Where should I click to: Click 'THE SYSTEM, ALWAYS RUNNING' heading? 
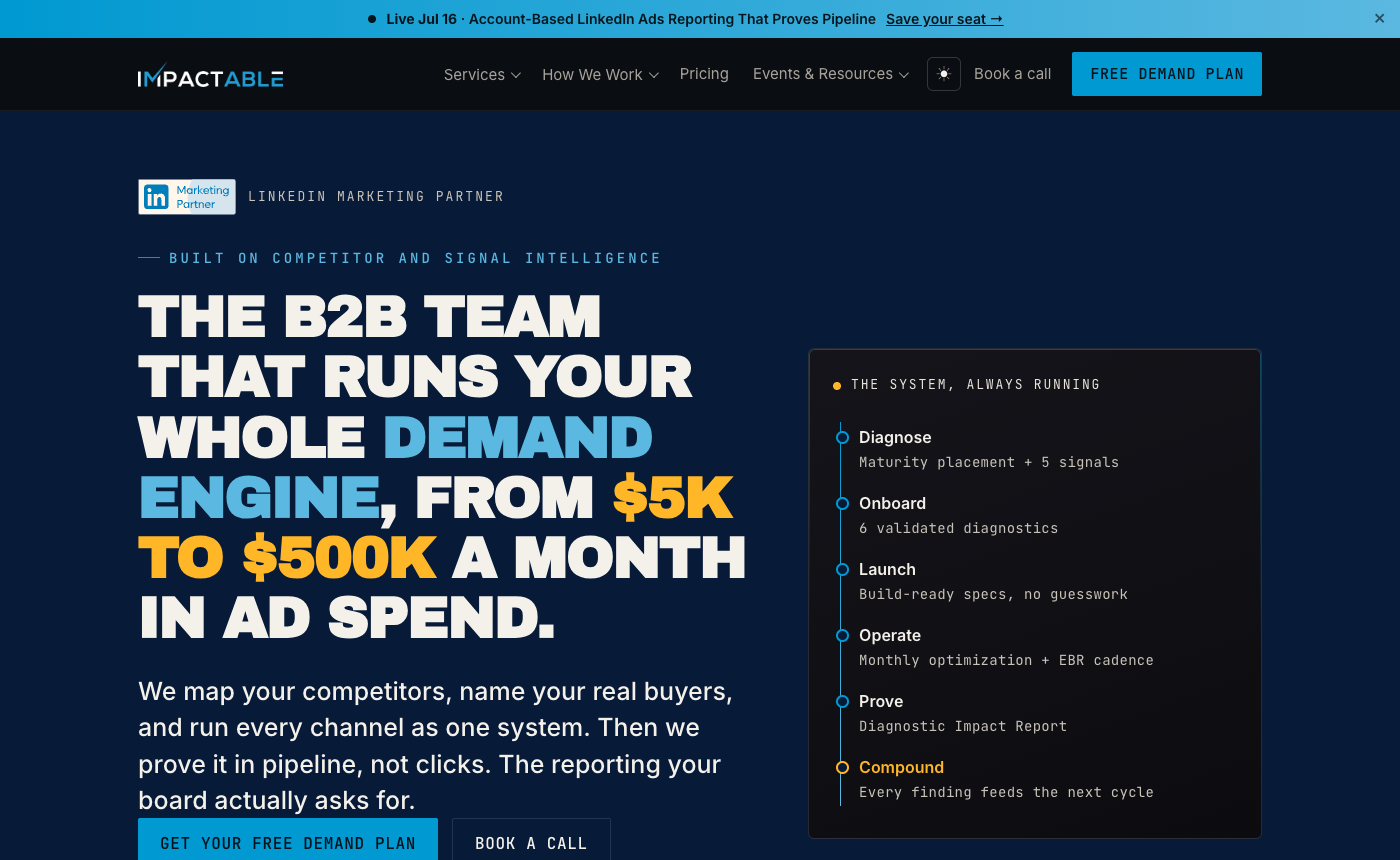[975, 385]
